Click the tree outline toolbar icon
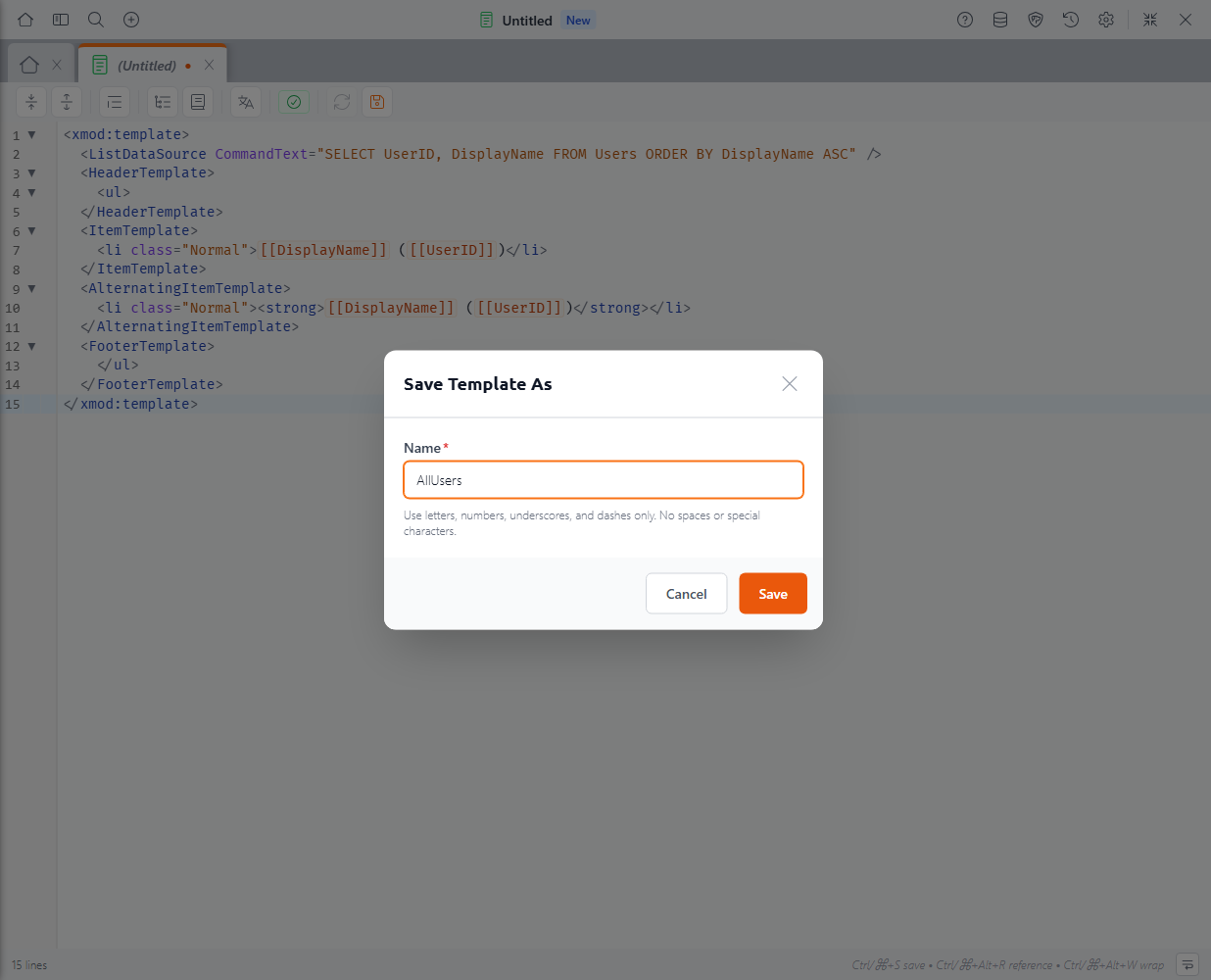The image size is (1211, 980). click(x=163, y=102)
